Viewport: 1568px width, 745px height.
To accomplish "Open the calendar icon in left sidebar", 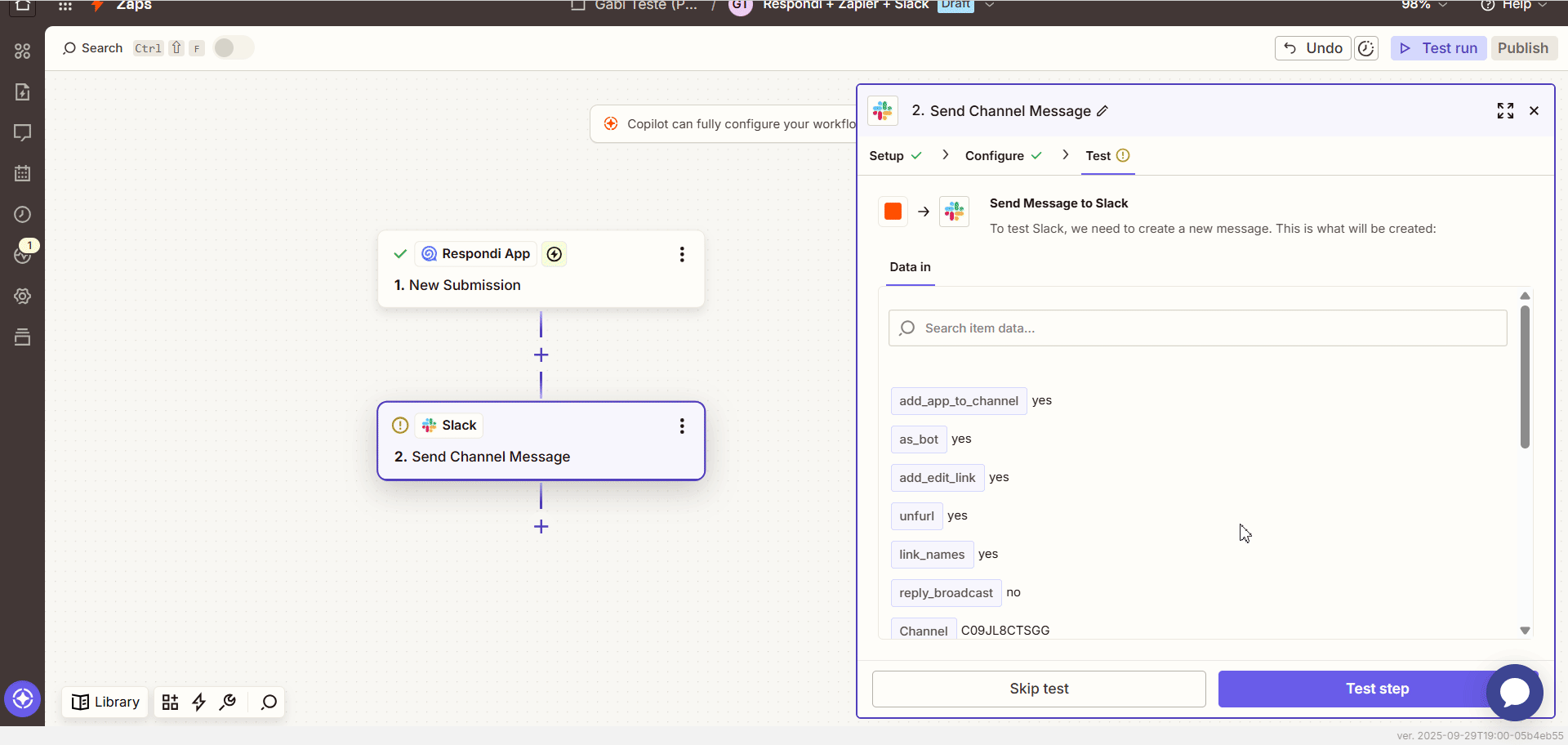I will coord(23,173).
